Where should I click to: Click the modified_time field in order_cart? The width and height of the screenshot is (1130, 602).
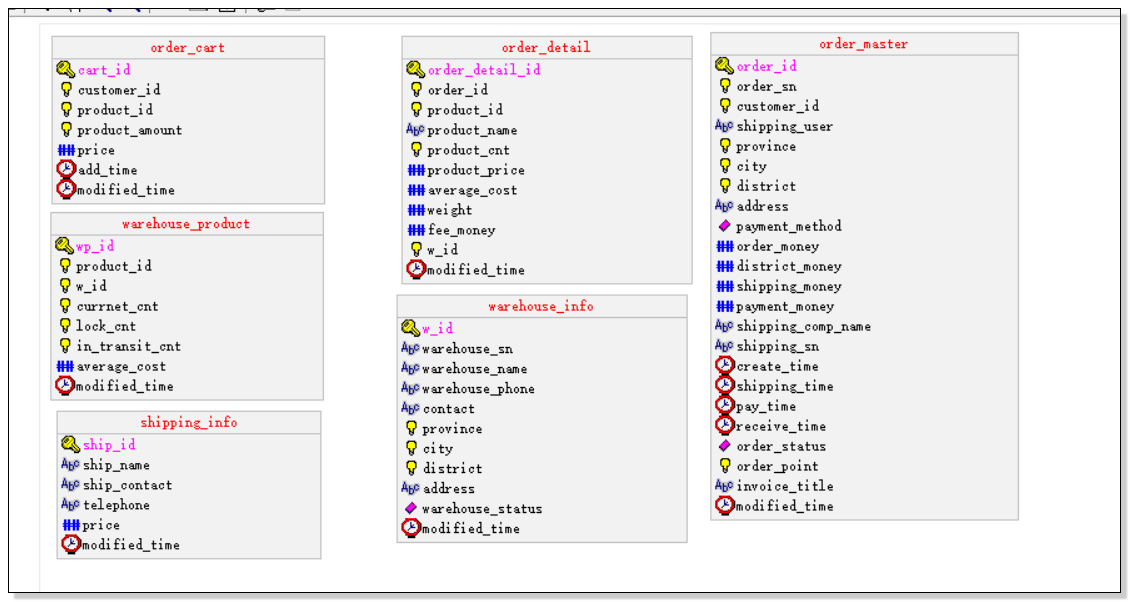click(x=126, y=190)
